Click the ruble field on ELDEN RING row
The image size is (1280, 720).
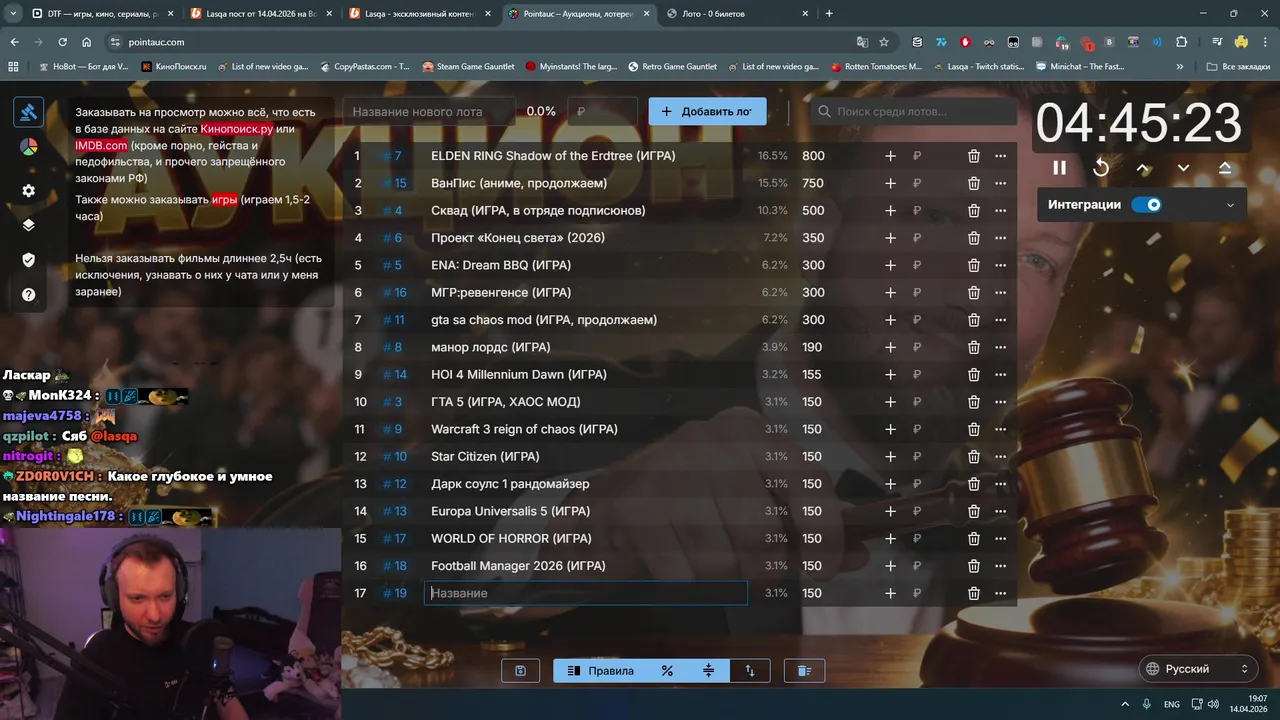[x=930, y=156]
